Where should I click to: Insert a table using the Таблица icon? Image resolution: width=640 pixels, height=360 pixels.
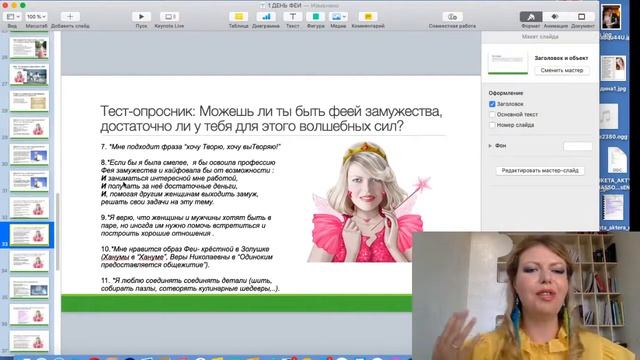pos(239,17)
